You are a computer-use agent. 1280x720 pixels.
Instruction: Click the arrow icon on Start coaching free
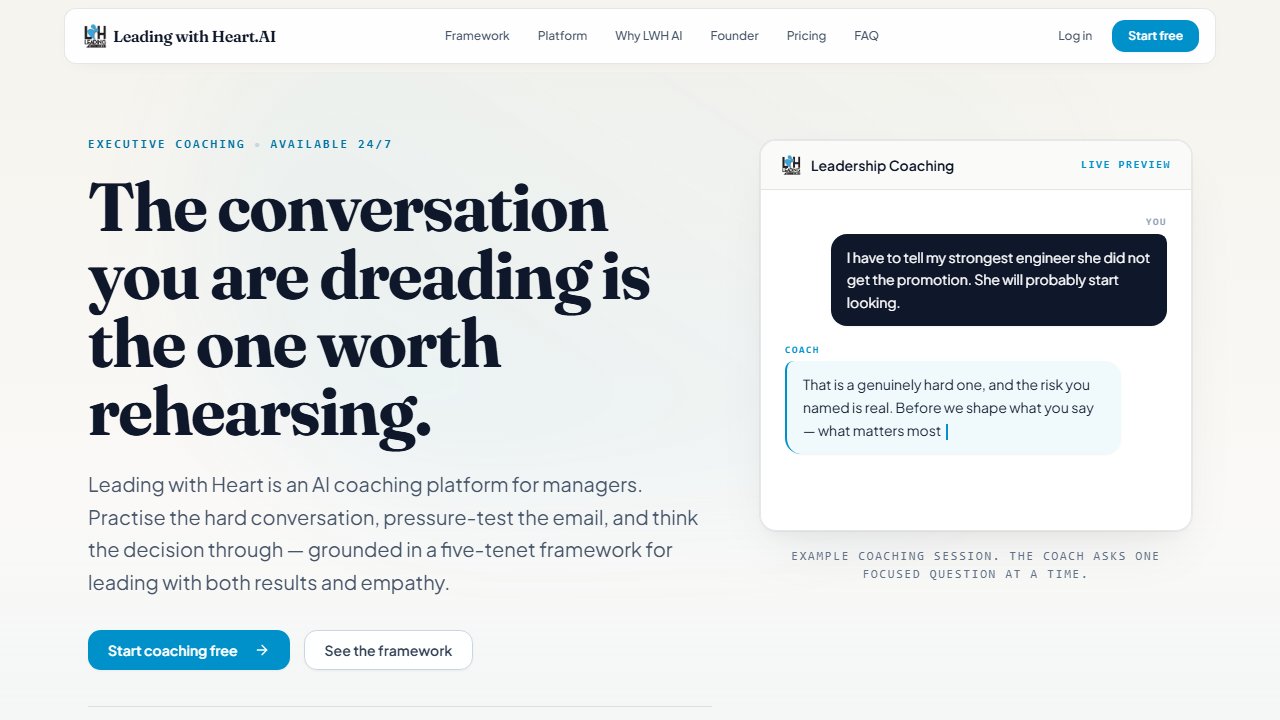coord(262,650)
